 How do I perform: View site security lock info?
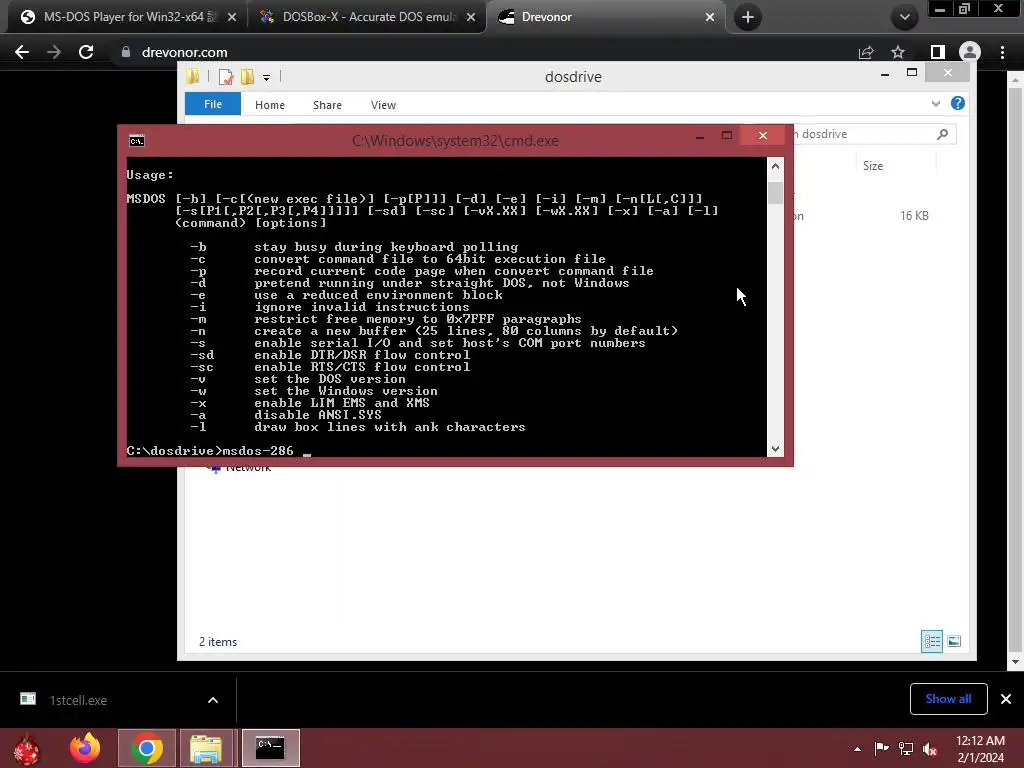pos(126,52)
